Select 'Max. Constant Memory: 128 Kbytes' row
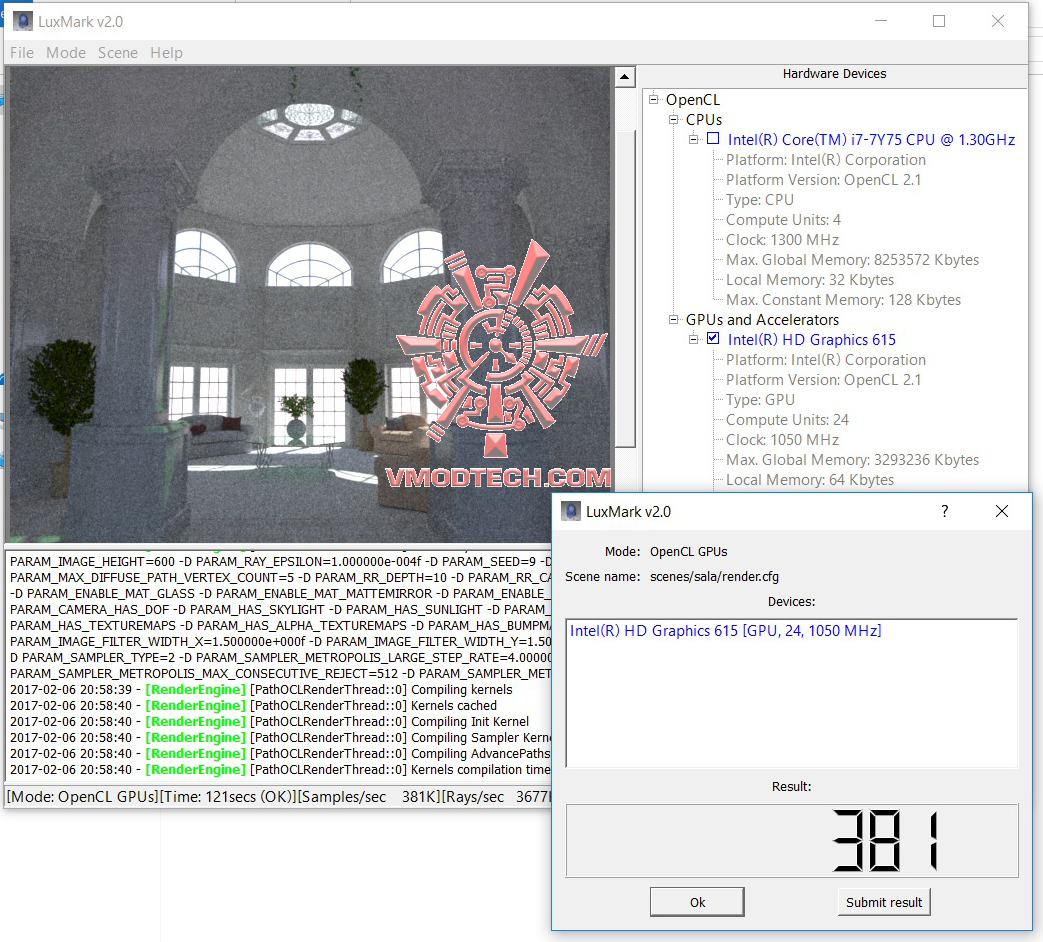1043x942 pixels. point(843,300)
